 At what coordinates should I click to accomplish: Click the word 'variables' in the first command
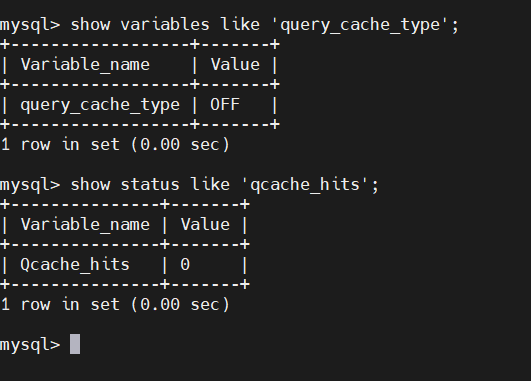click(x=165, y=25)
